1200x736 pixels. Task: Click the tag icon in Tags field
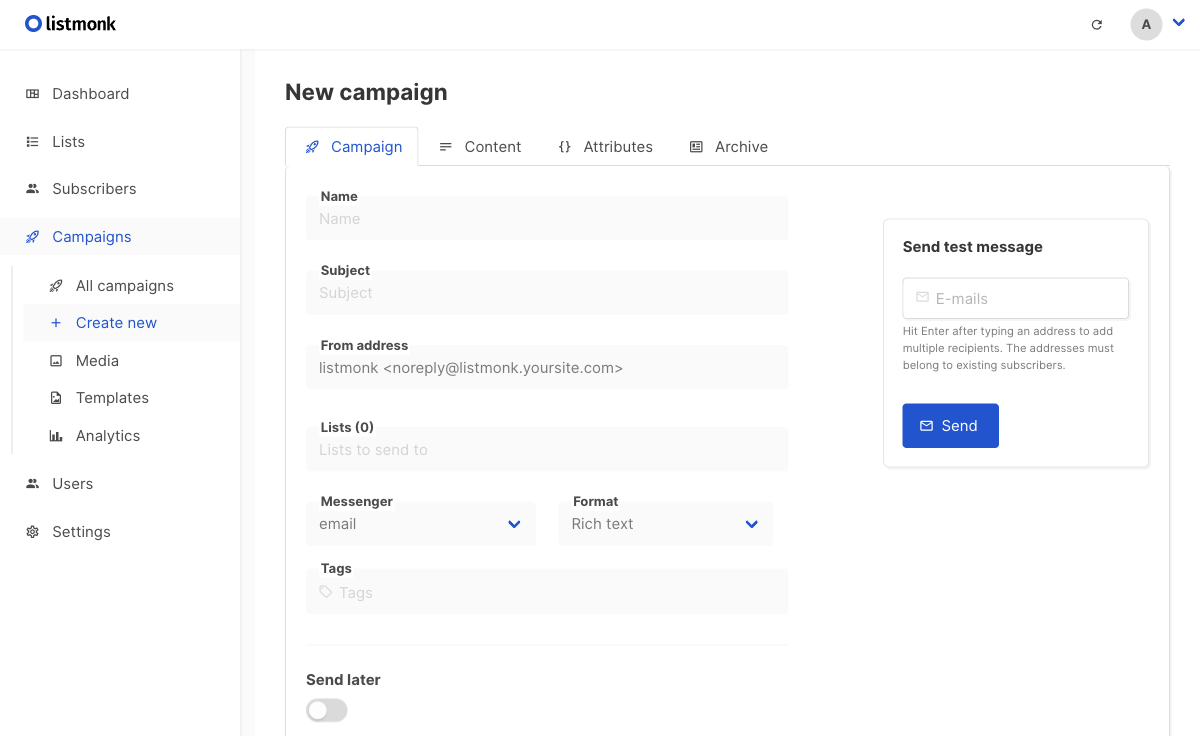(326, 592)
